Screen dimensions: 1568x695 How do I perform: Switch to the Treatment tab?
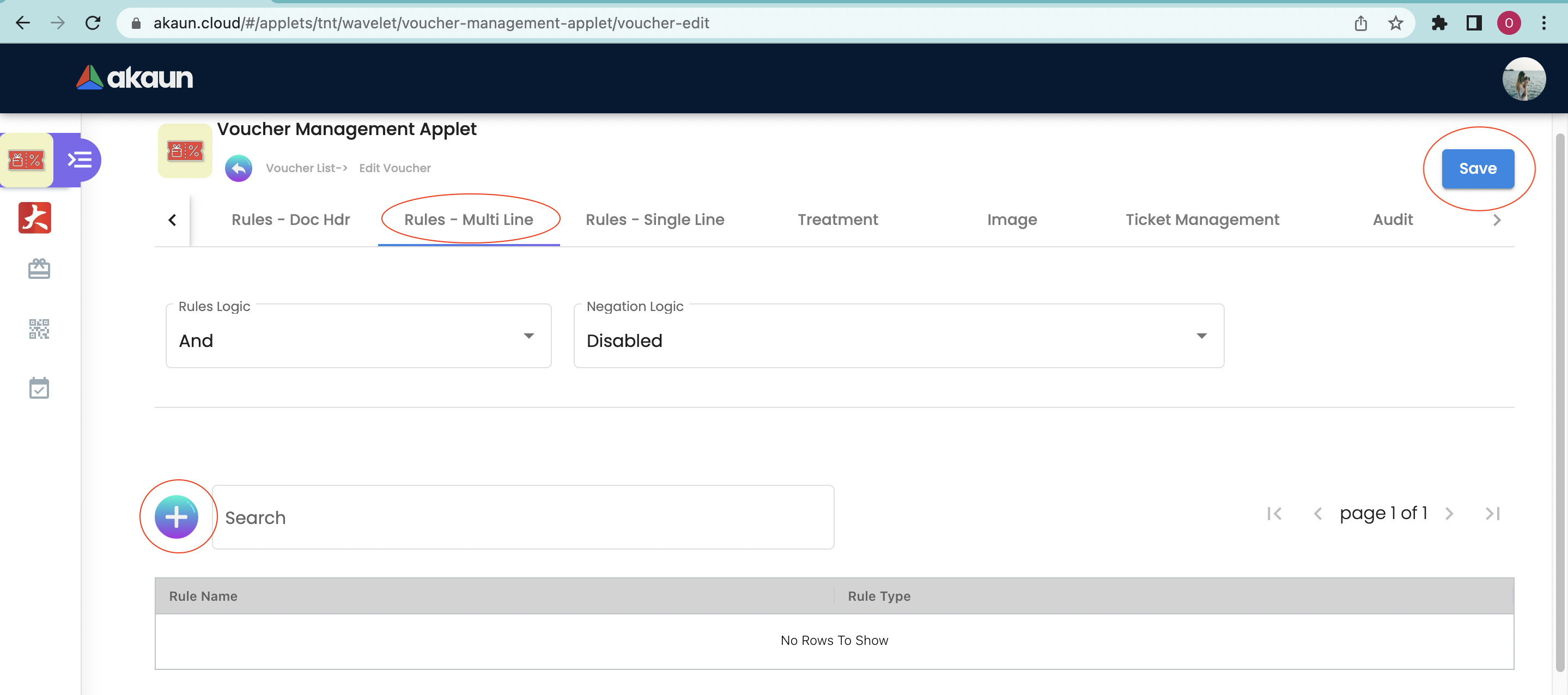[837, 220]
